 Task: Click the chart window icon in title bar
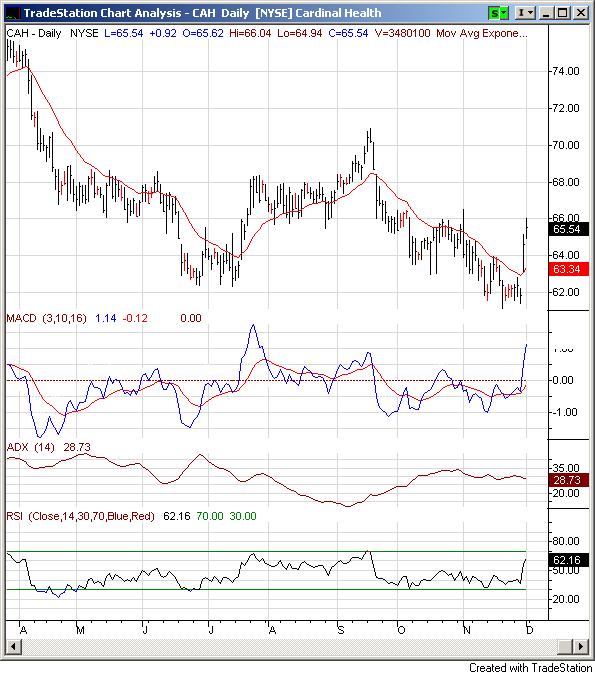coord(13,13)
